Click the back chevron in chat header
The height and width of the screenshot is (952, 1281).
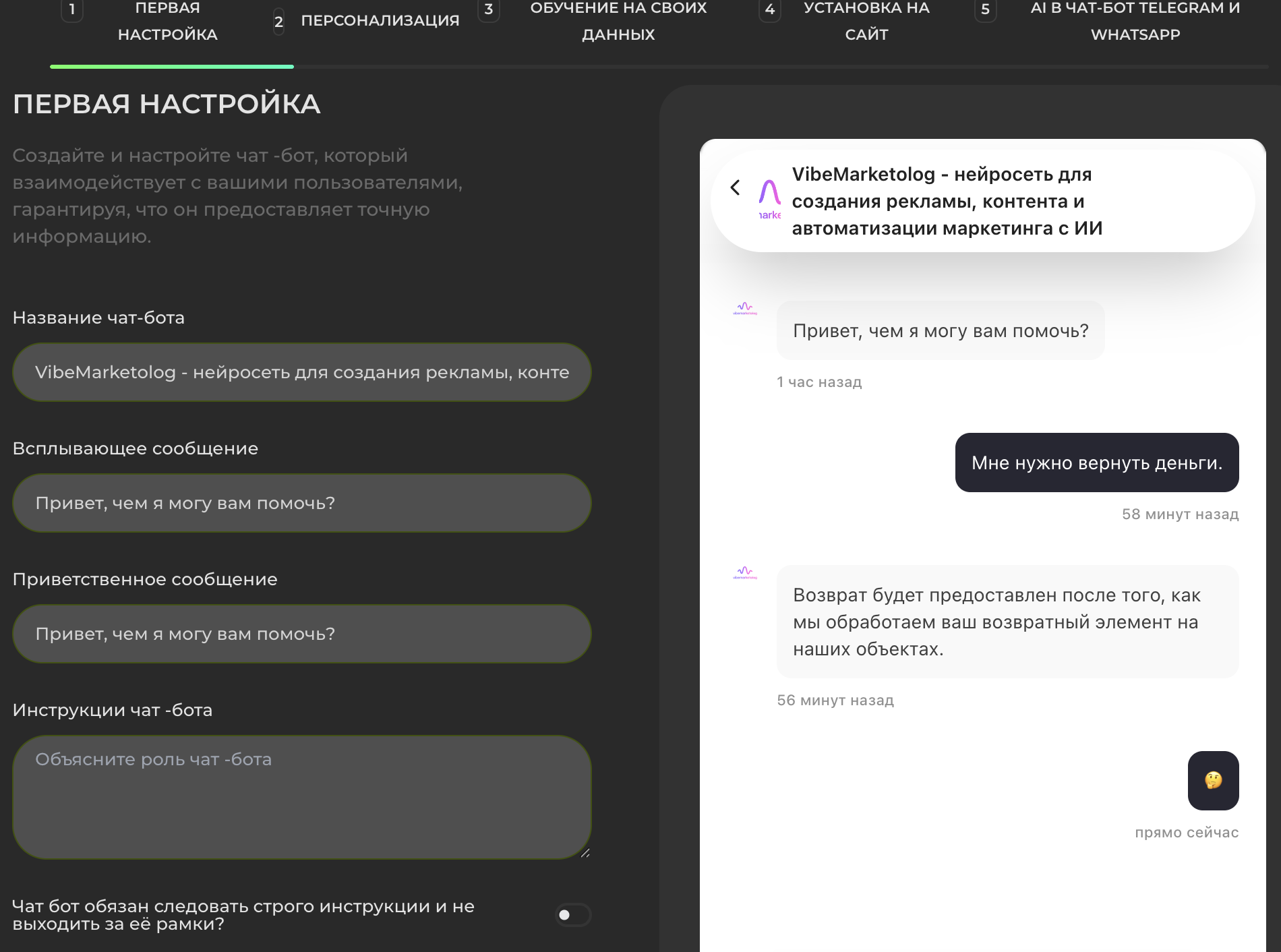pos(735,187)
